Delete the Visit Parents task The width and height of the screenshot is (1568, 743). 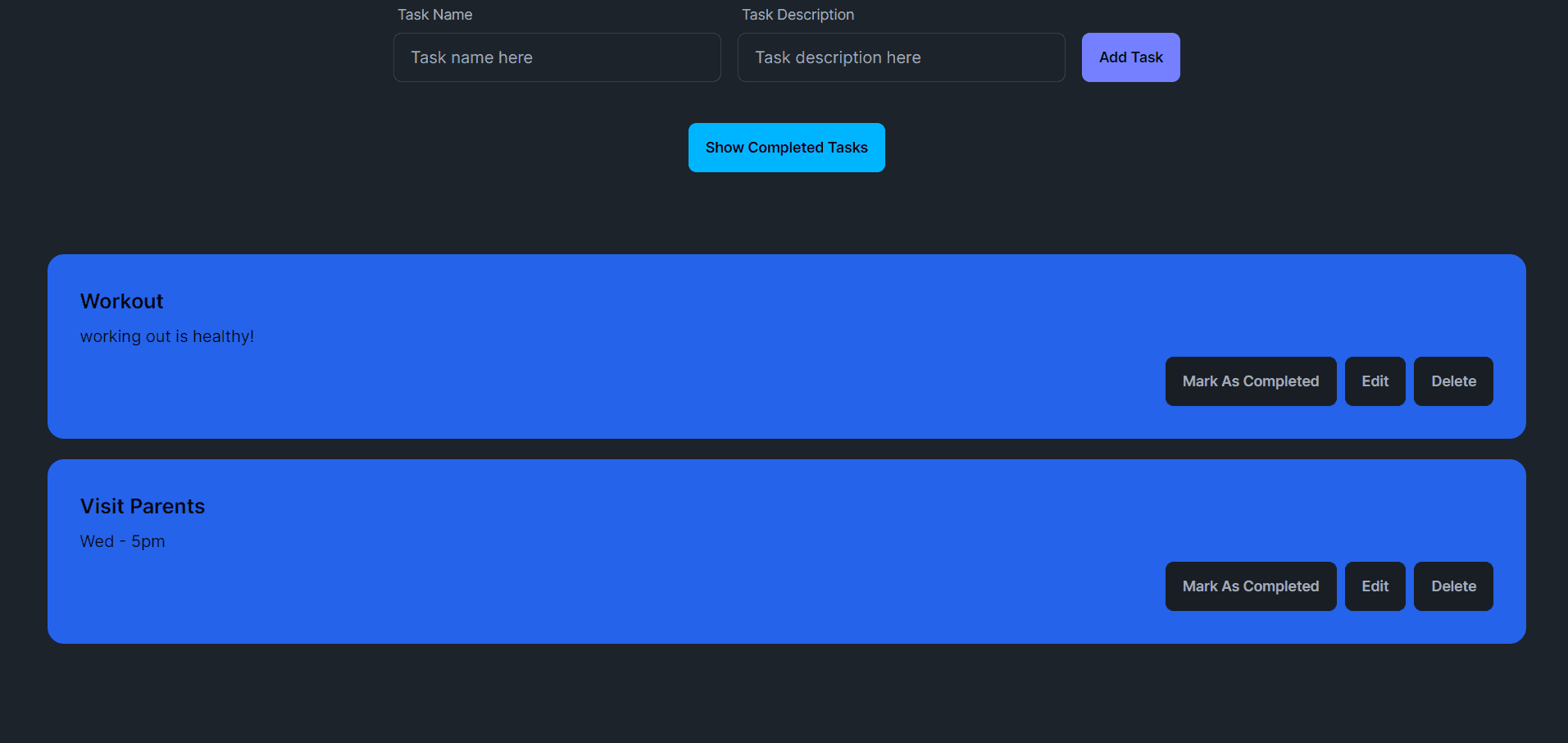coord(1452,586)
